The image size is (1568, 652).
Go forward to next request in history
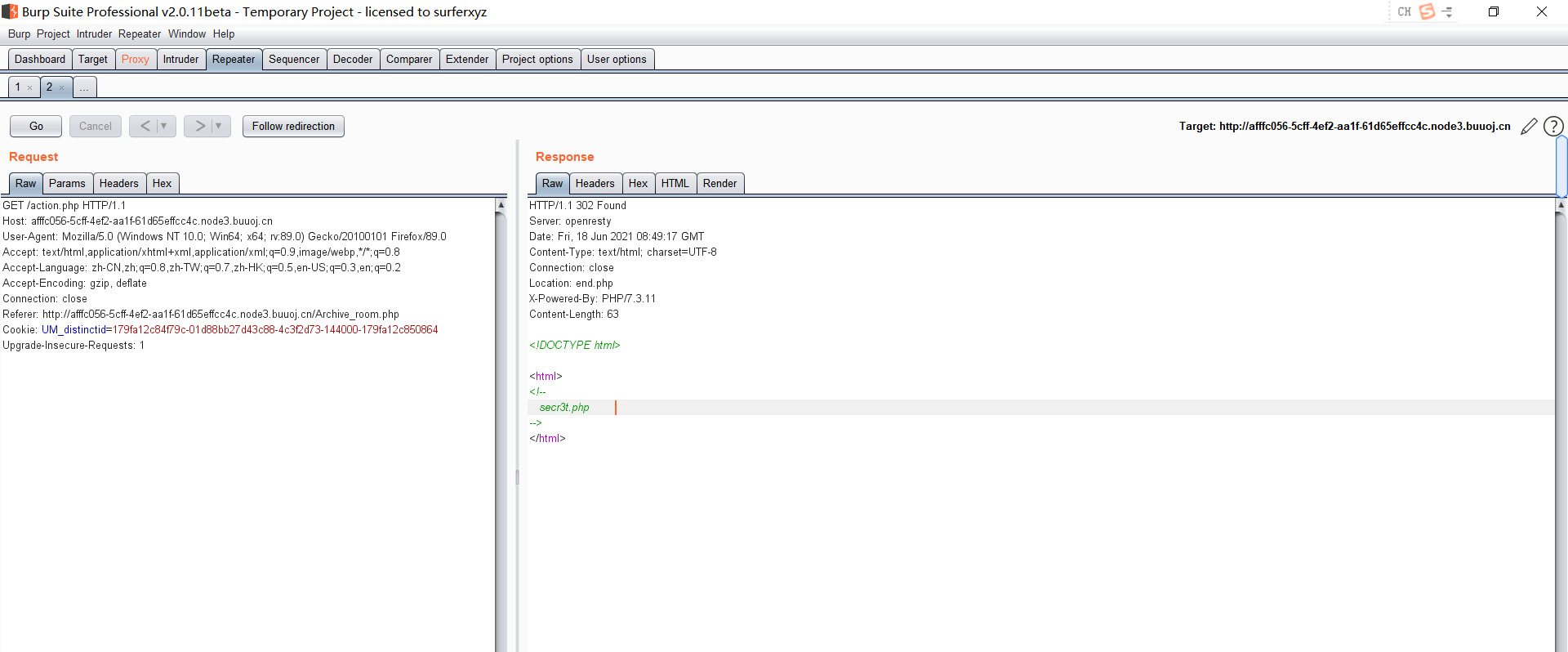[x=200, y=126]
